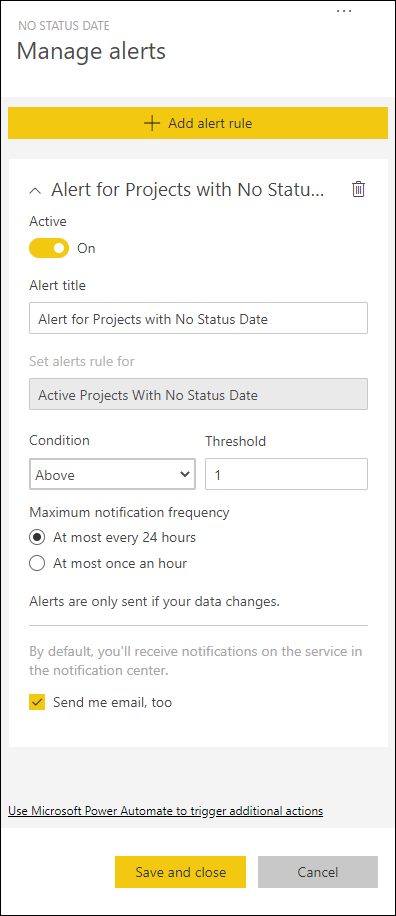
Task: Click the Send me email, too label
Action: 112,702
